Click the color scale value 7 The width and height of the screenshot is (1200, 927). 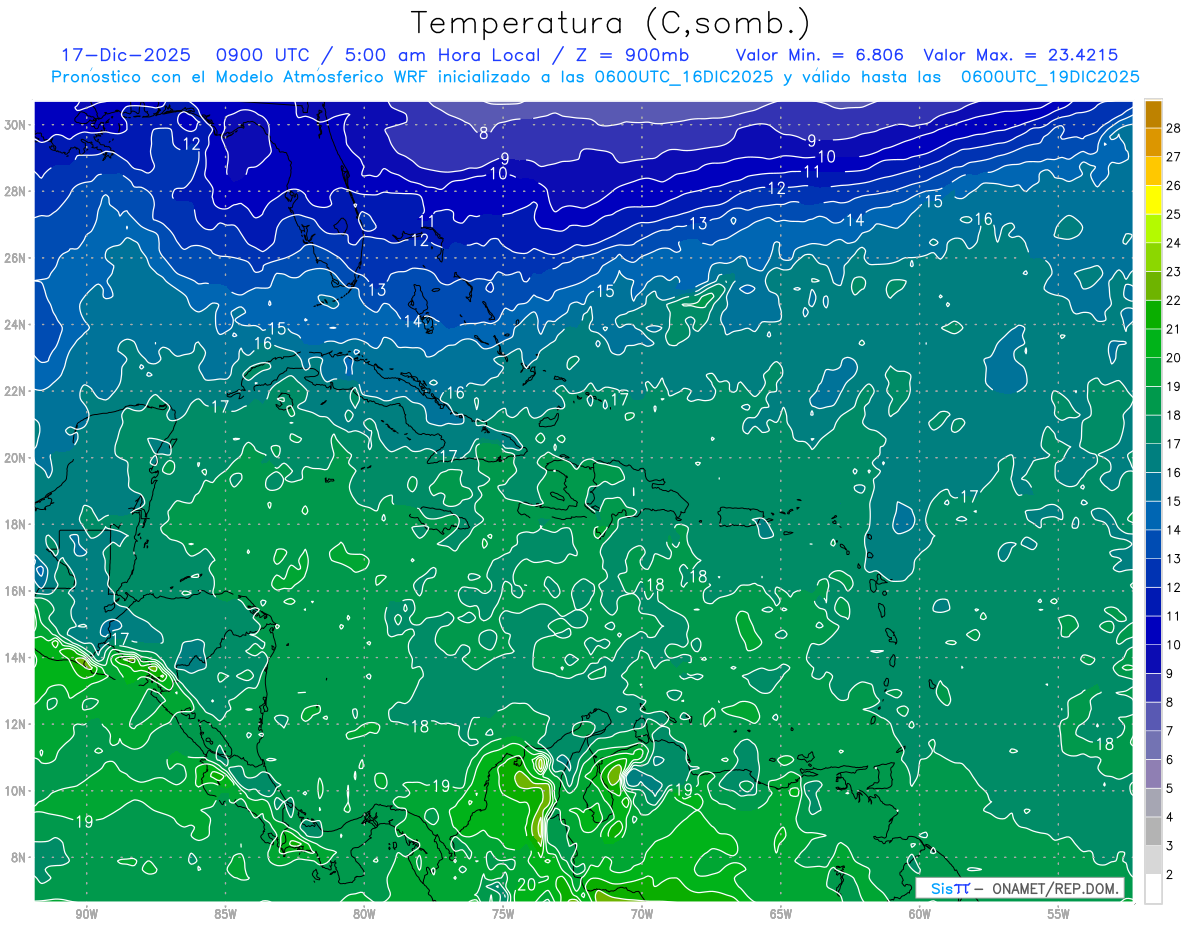[1170, 731]
